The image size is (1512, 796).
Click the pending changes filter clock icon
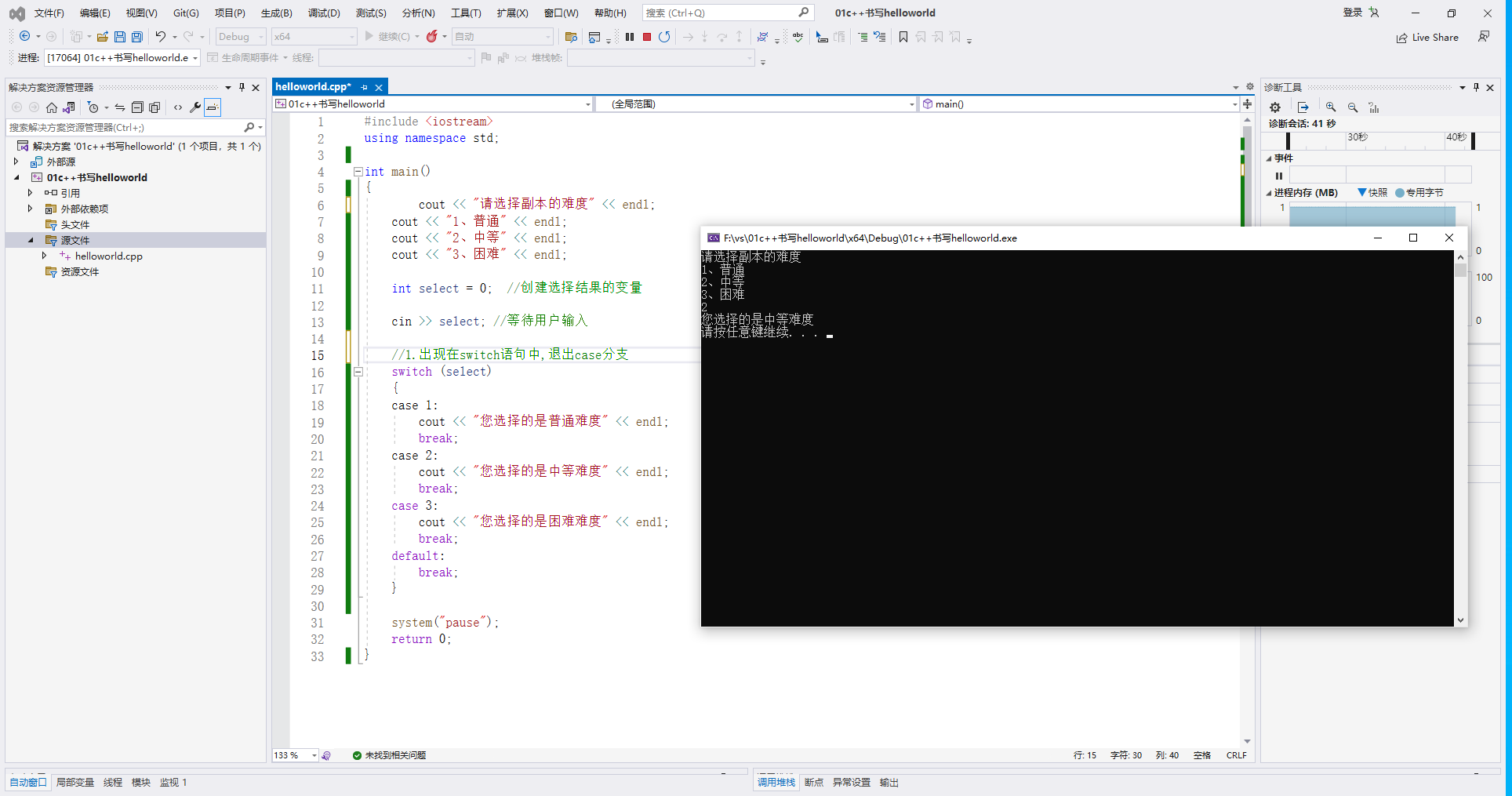click(93, 107)
